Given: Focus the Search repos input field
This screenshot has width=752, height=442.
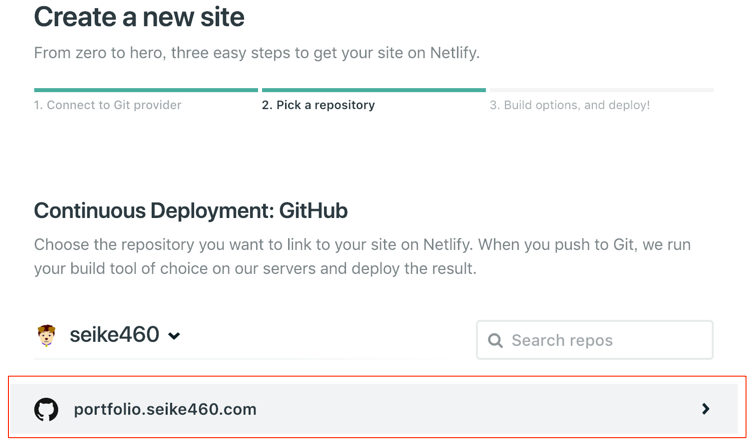Looking at the screenshot, I should [x=595, y=340].
